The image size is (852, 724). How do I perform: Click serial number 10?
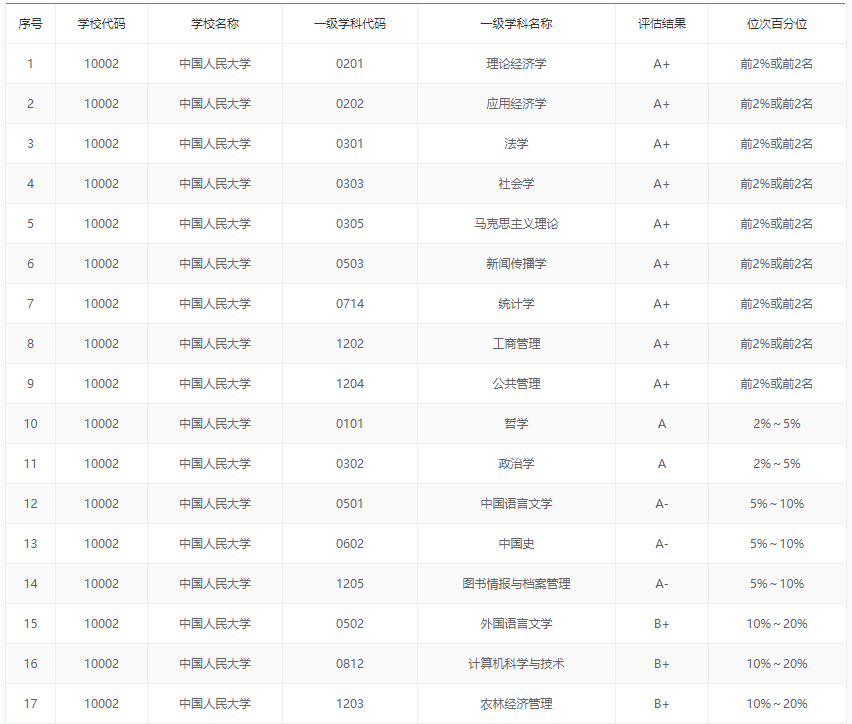click(30, 423)
